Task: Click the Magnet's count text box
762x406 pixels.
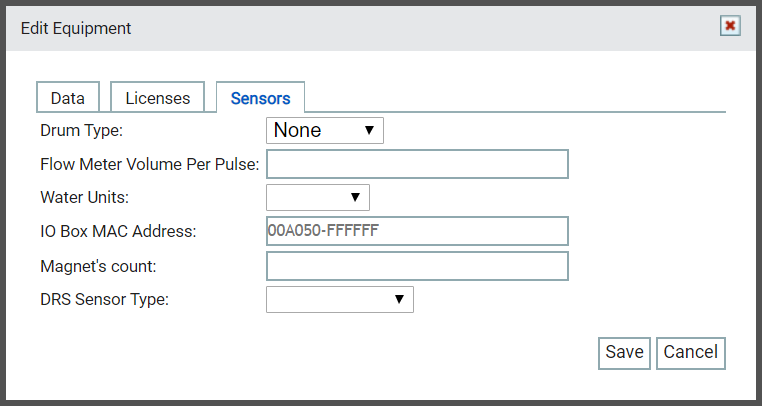Action: tap(417, 266)
